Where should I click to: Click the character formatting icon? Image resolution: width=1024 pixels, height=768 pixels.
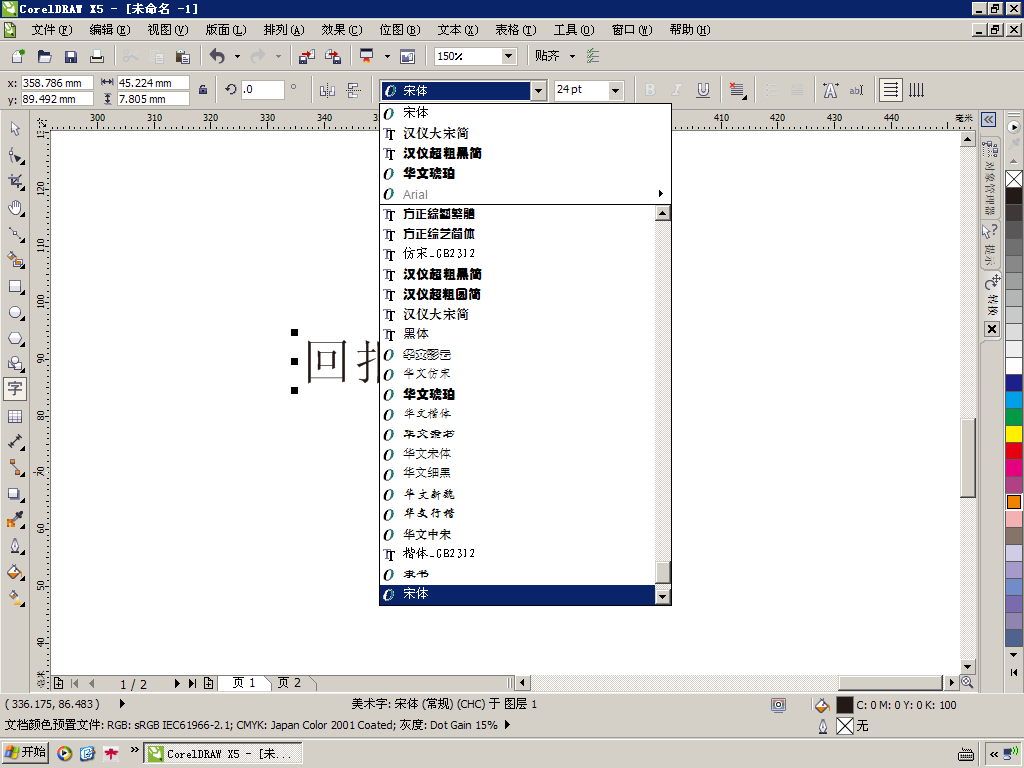point(831,90)
